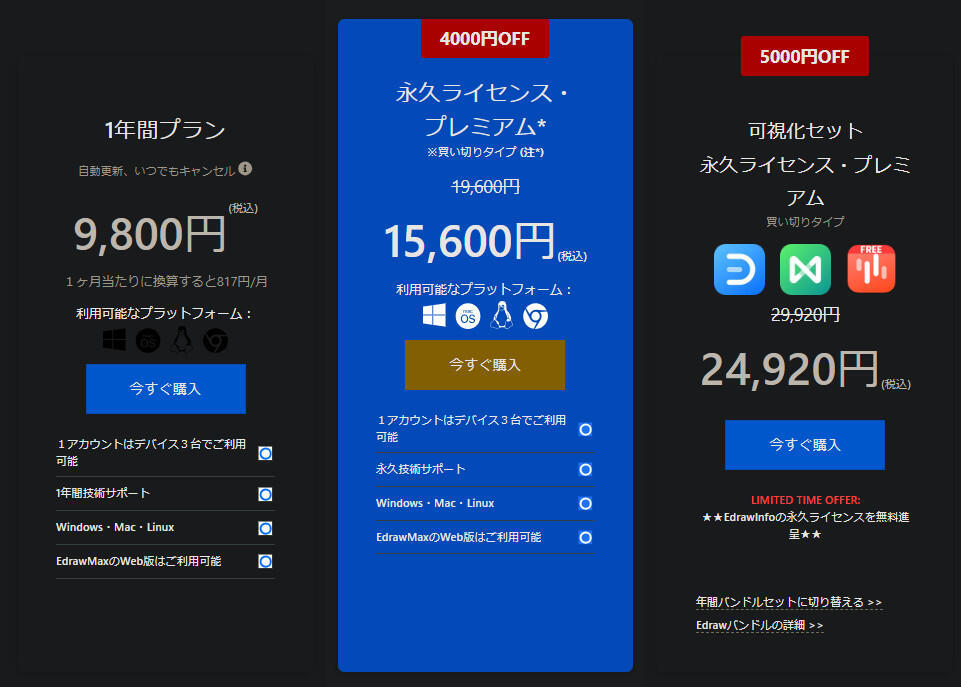The width and height of the screenshot is (961, 687).
Task: Click the struck-through 29,920円 price
Action: 805,314
